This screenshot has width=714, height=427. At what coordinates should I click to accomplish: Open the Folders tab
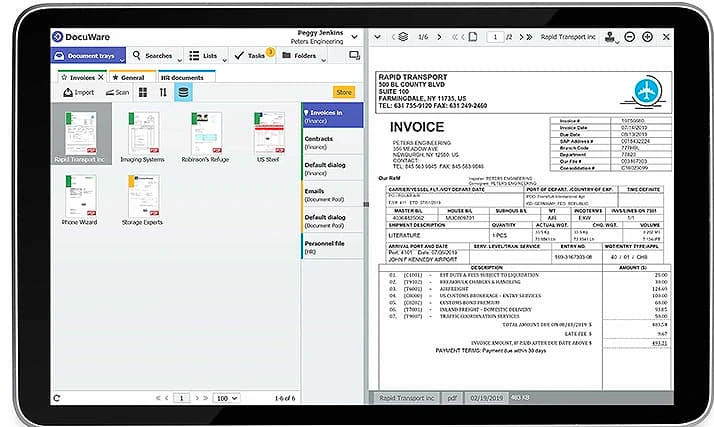[299, 56]
